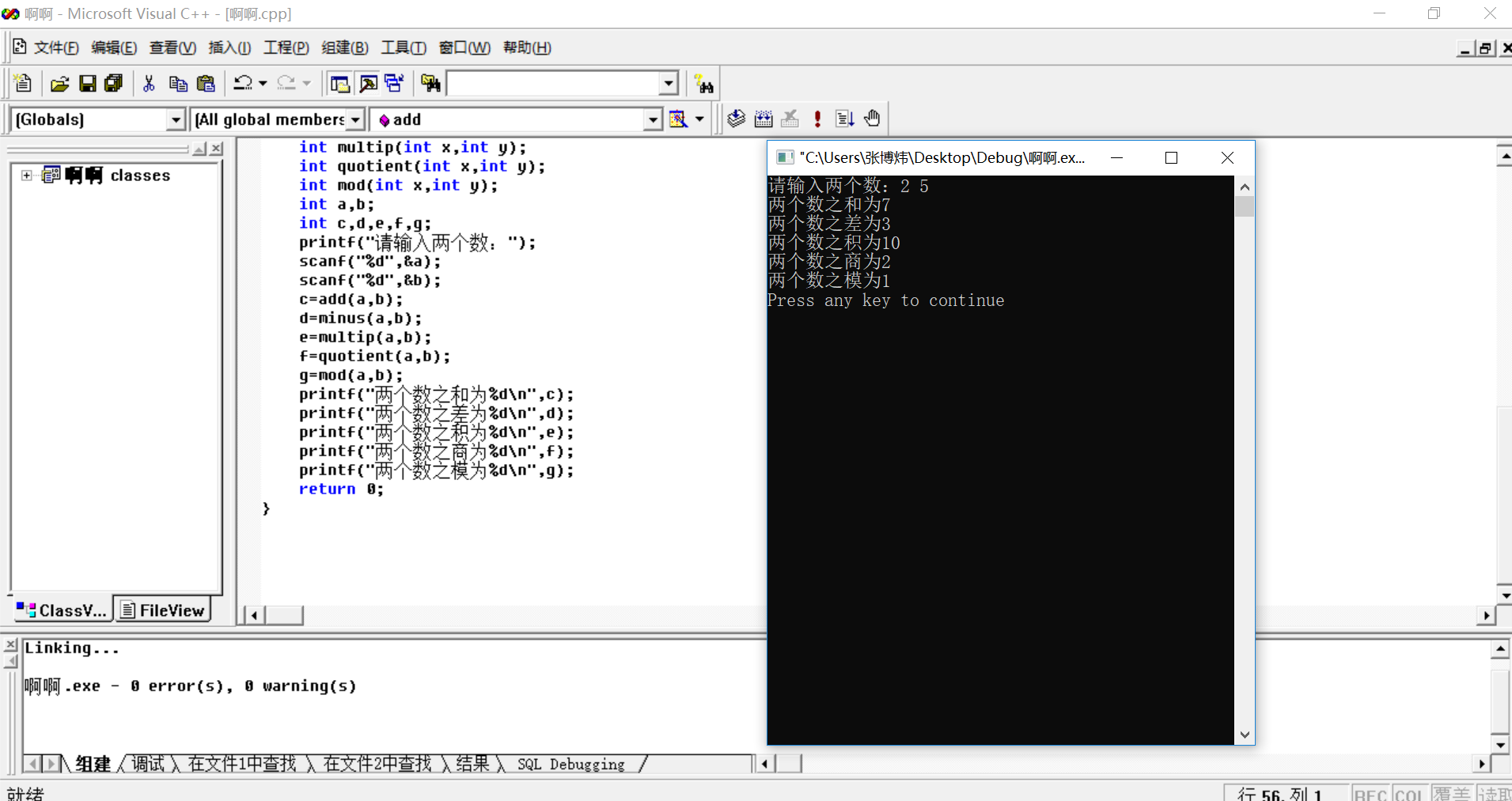Image resolution: width=1512 pixels, height=801 pixels.
Task: Run program with the red exclamation icon
Action: (x=817, y=119)
